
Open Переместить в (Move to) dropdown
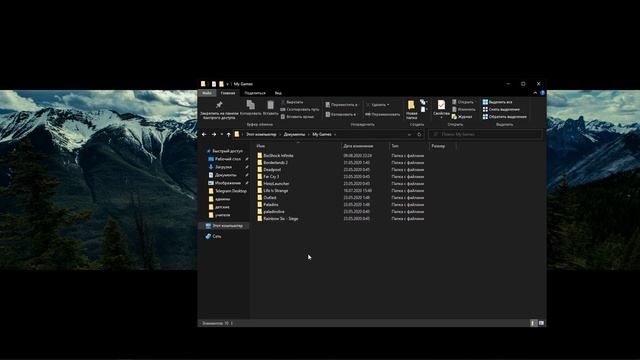[342, 105]
